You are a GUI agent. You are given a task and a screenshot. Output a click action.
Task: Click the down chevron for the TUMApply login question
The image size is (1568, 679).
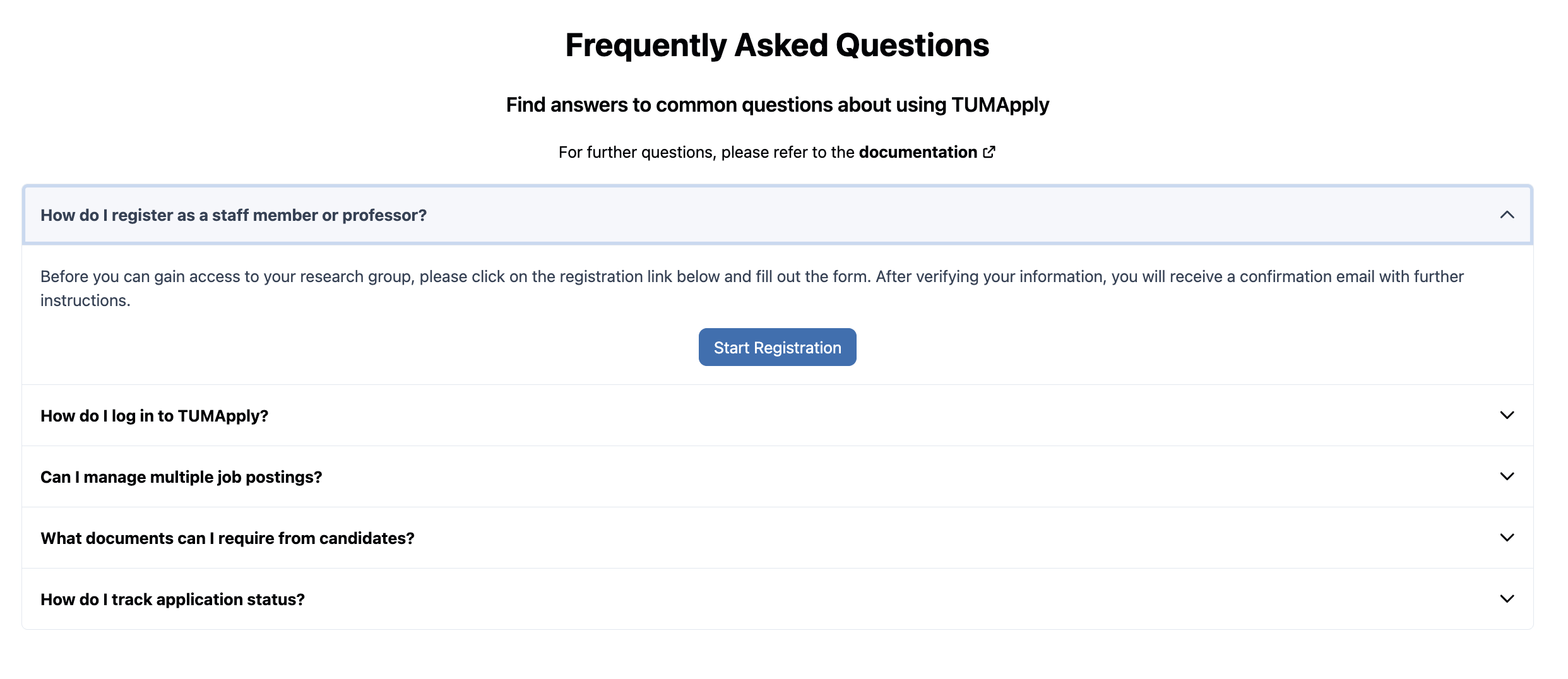pyautogui.click(x=1507, y=415)
